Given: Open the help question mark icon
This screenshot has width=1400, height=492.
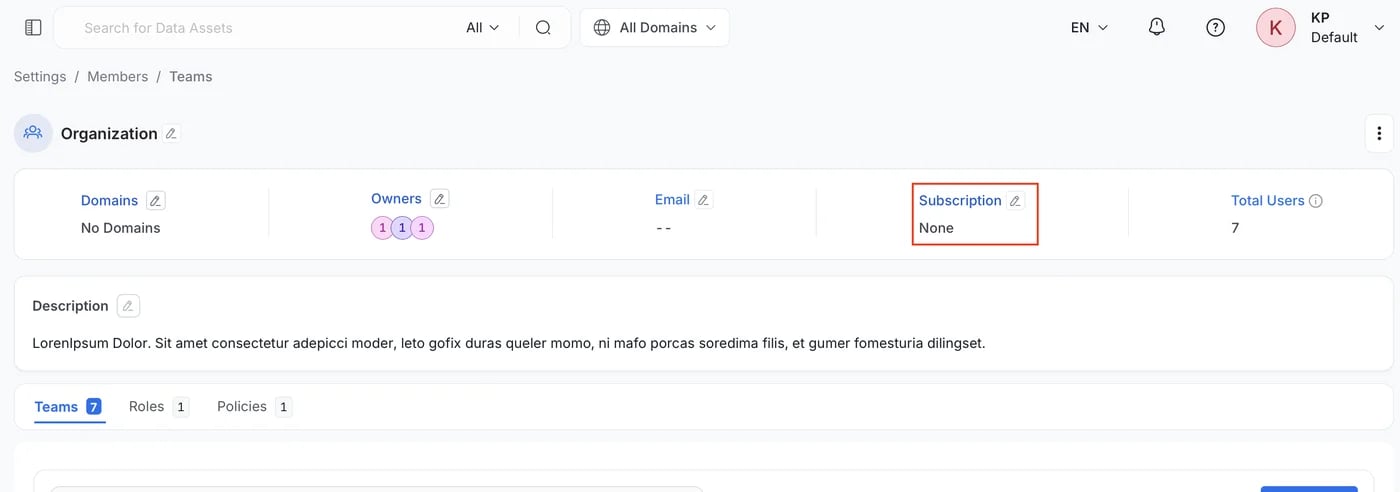Looking at the screenshot, I should [x=1215, y=28].
